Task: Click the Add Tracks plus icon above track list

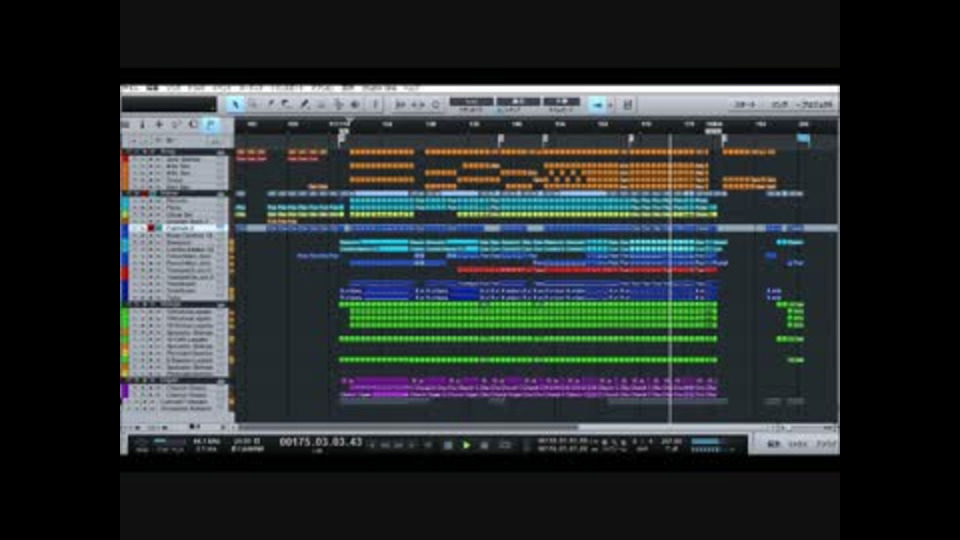Action: coord(159,125)
